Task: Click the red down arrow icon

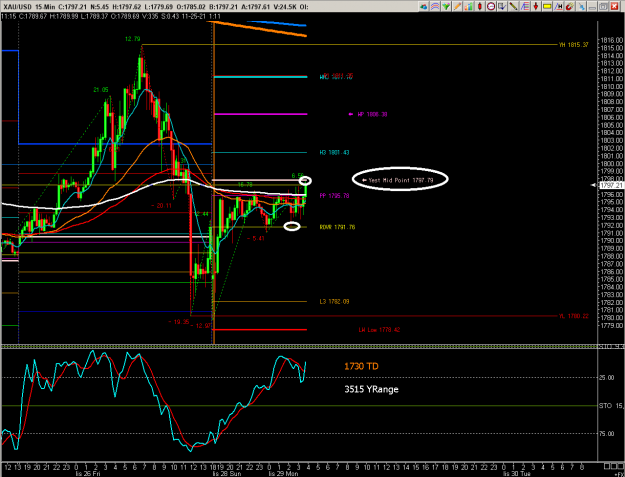Action: click(x=536, y=6)
